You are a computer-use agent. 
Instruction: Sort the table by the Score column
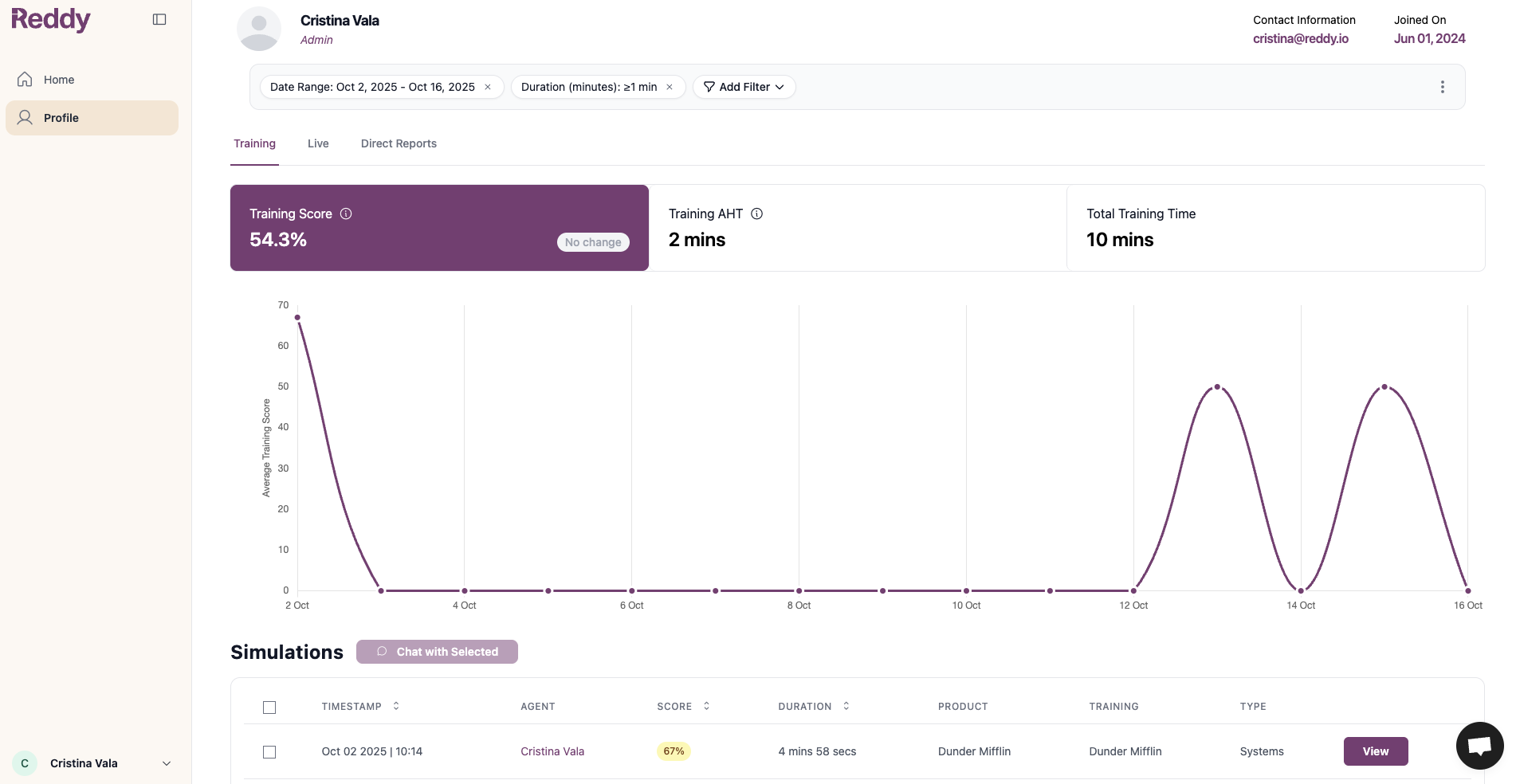point(705,707)
